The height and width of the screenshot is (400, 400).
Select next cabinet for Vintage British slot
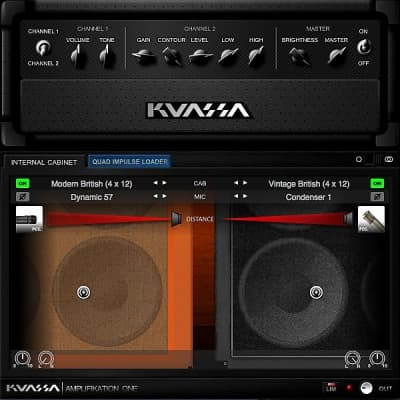tap(245, 183)
